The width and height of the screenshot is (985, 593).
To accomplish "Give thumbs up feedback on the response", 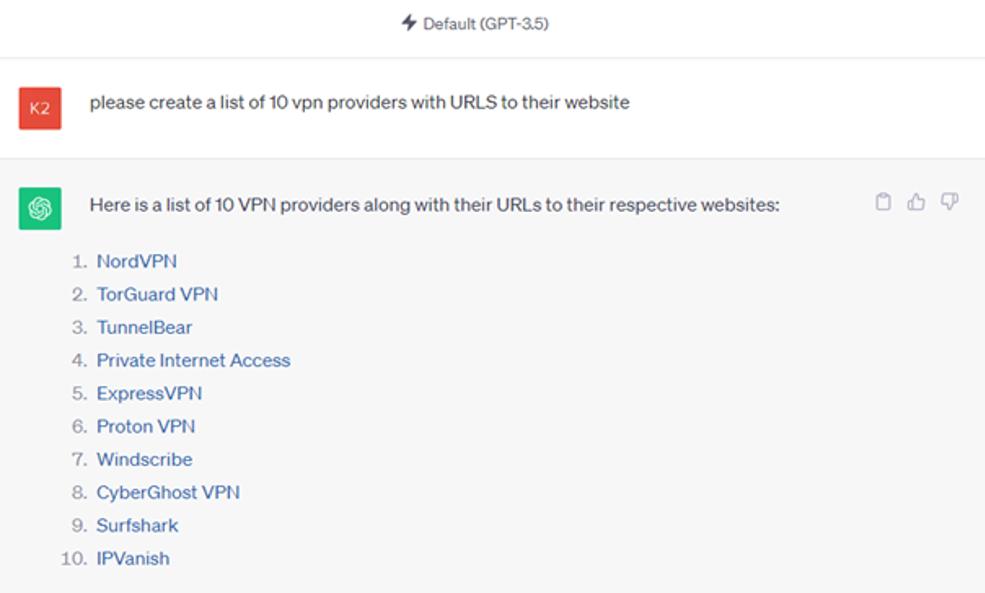I will pyautogui.click(x=917, y=201).
